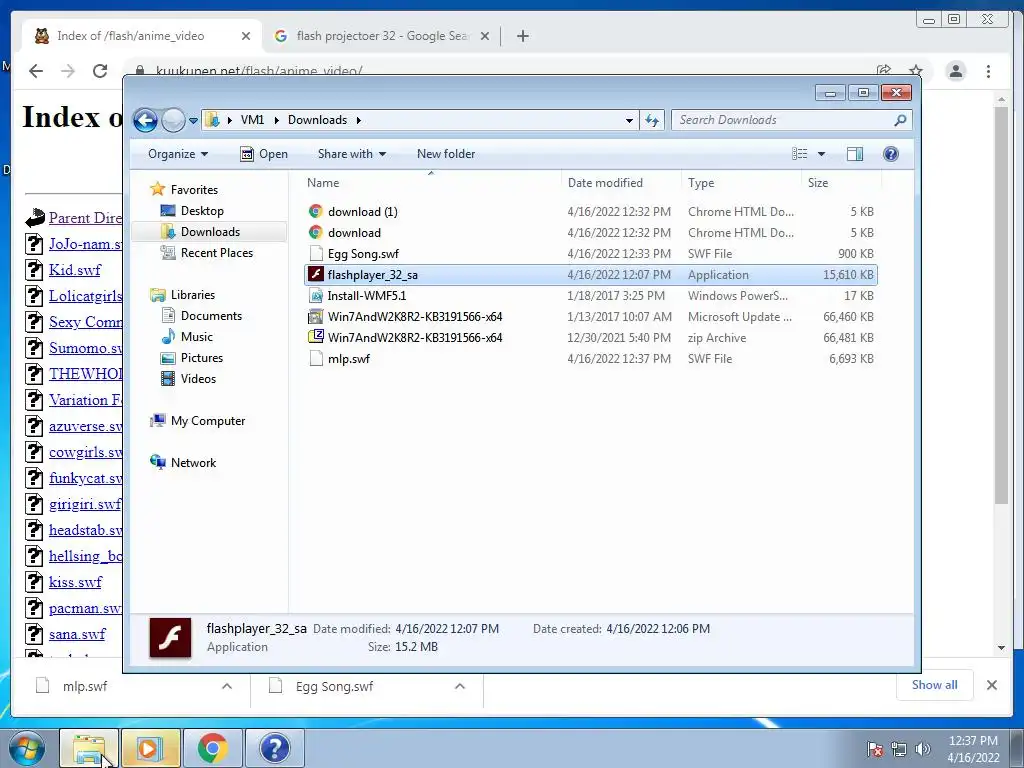Select the download (1) Chrome HTML file icon

(316, 211)
